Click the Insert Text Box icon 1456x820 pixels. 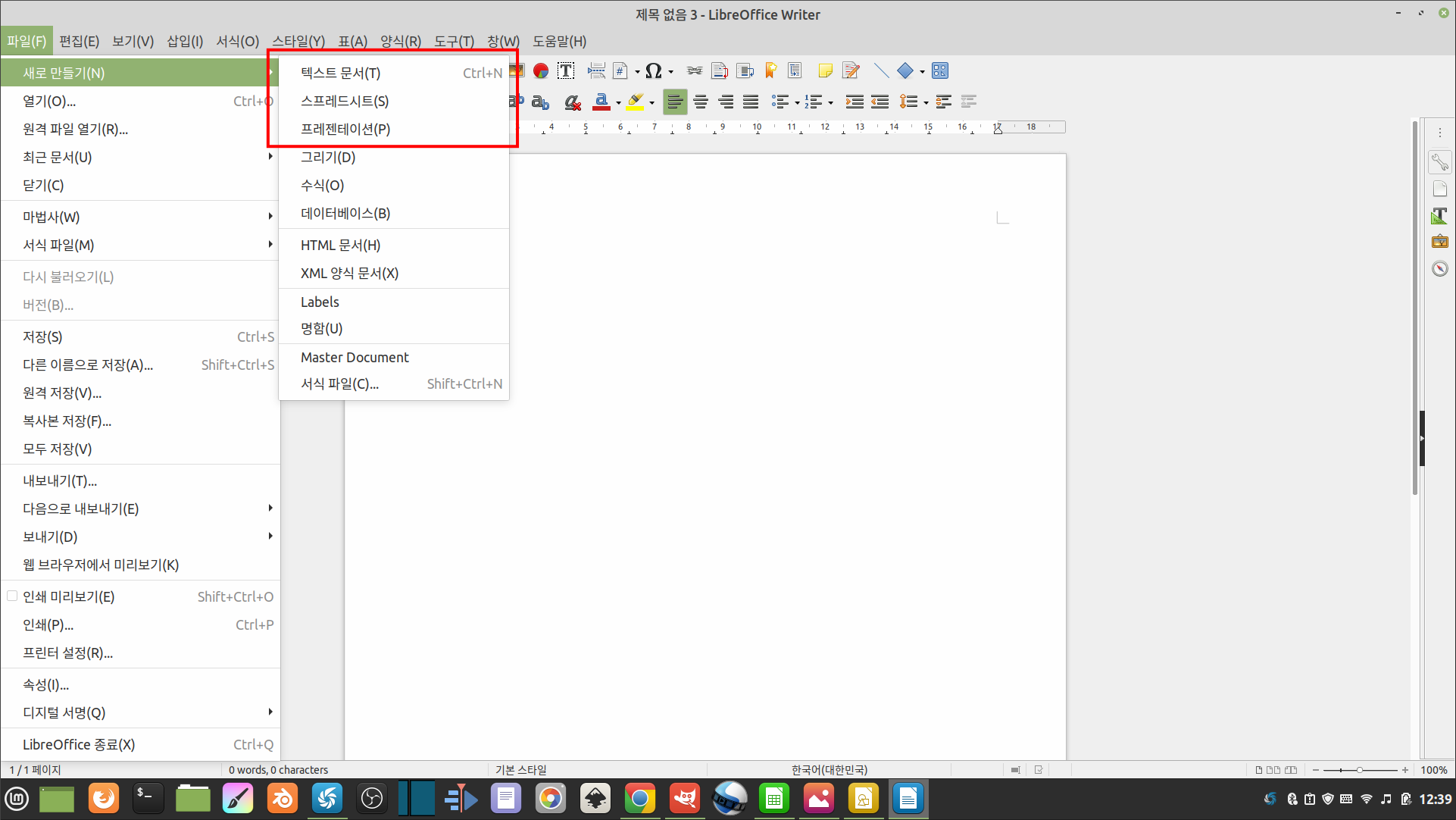(566, 71)
